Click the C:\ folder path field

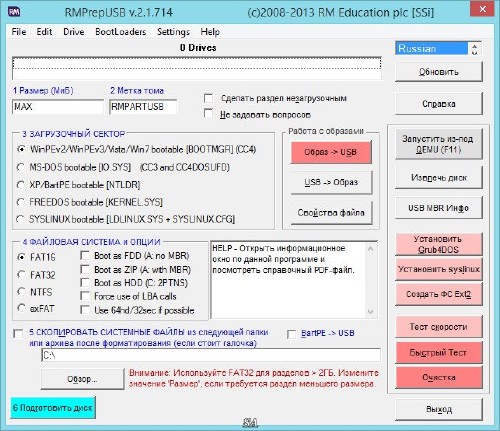[211, 355]
